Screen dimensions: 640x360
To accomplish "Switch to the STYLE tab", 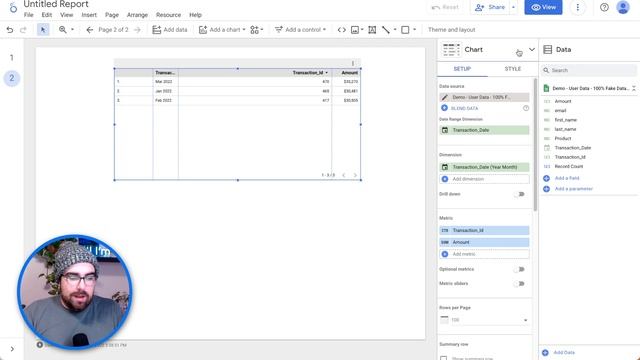I will click(513, 69).
